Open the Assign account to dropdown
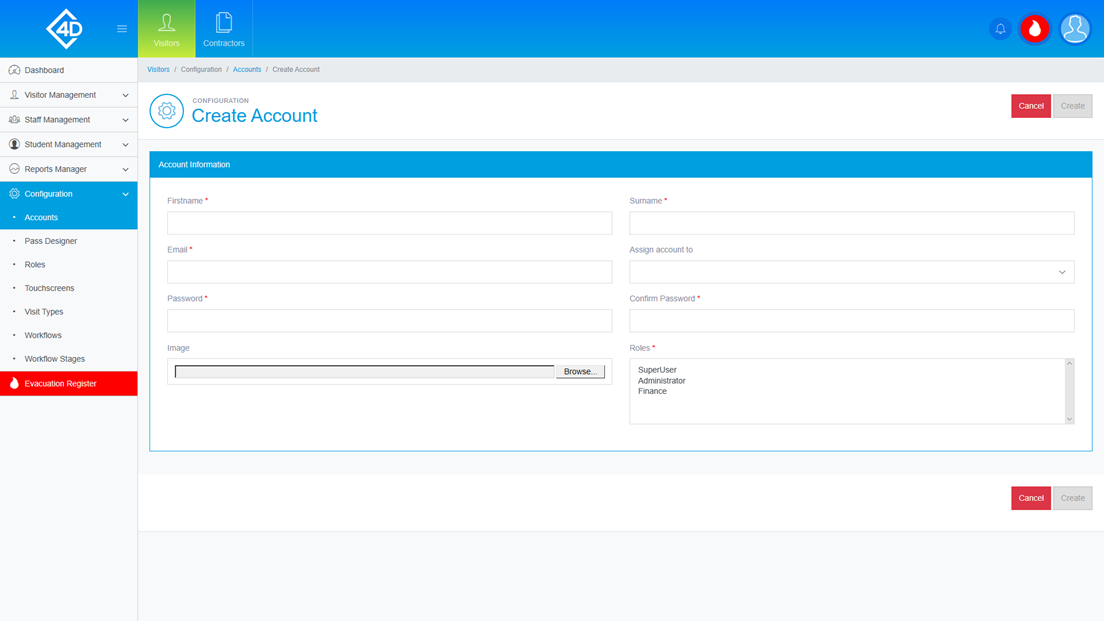Screen dimensions: 1104x621 (x=852, y=272)
